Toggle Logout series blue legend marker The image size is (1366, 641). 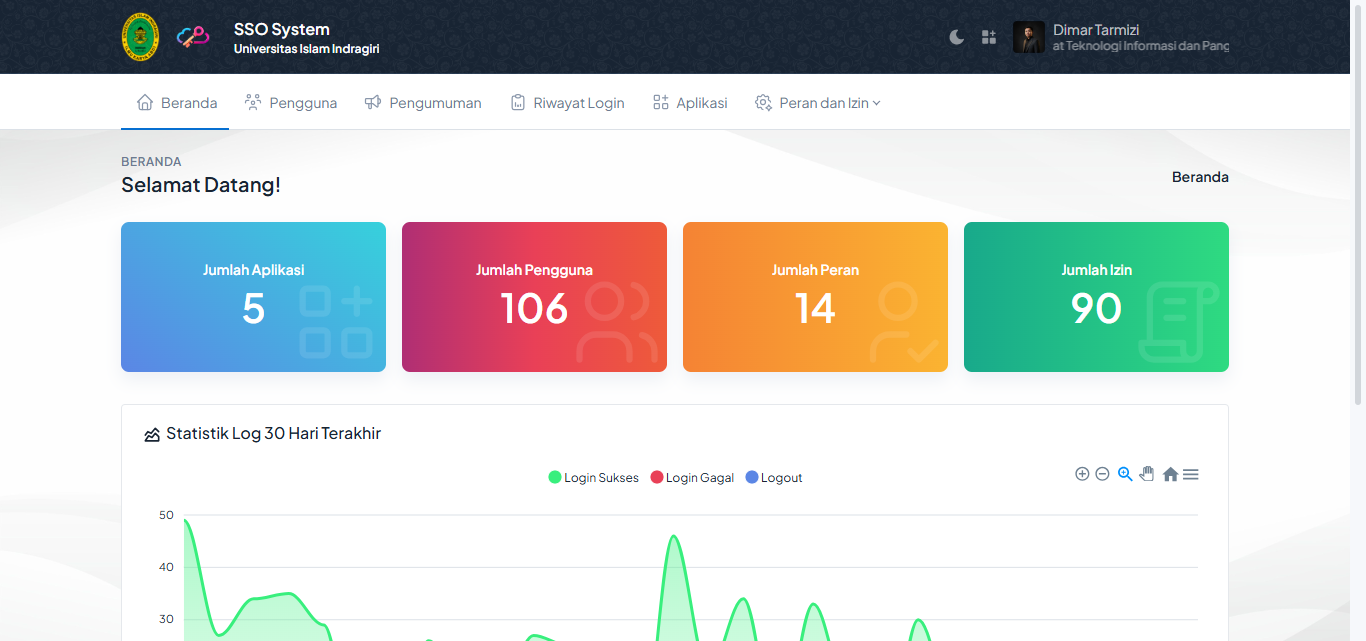(753, 478)
